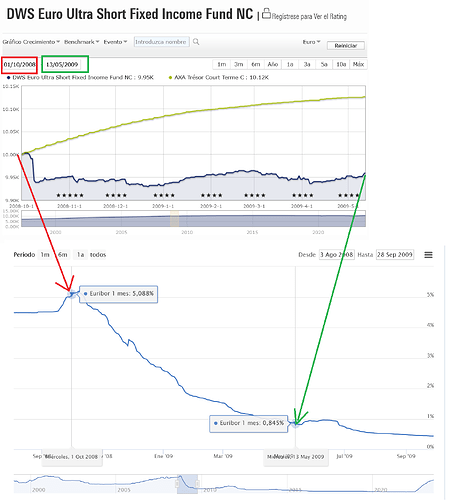Click the Euribor 5,088% data point
Viewport: 450px width, 500px height.
(x=71, y=294)
